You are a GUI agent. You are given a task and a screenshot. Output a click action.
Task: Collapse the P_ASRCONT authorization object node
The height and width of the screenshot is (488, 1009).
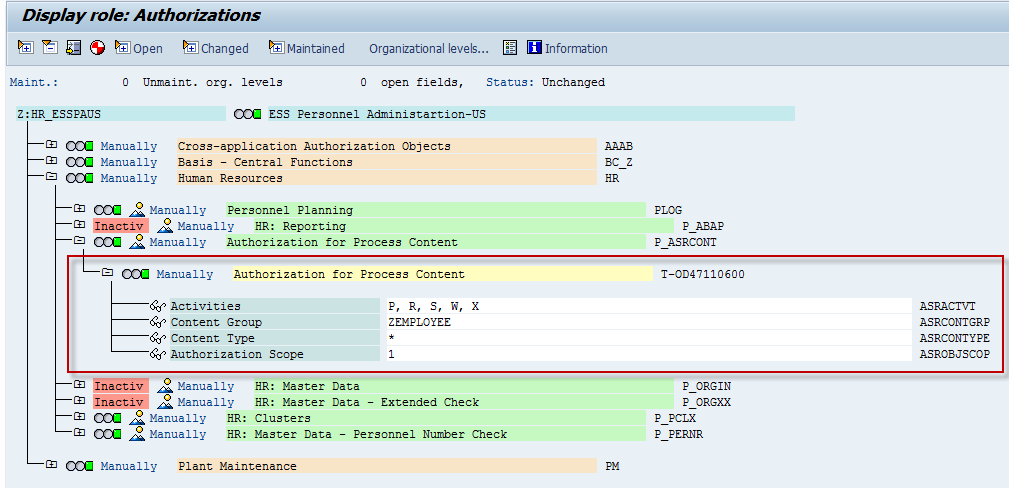coord(79,240)
